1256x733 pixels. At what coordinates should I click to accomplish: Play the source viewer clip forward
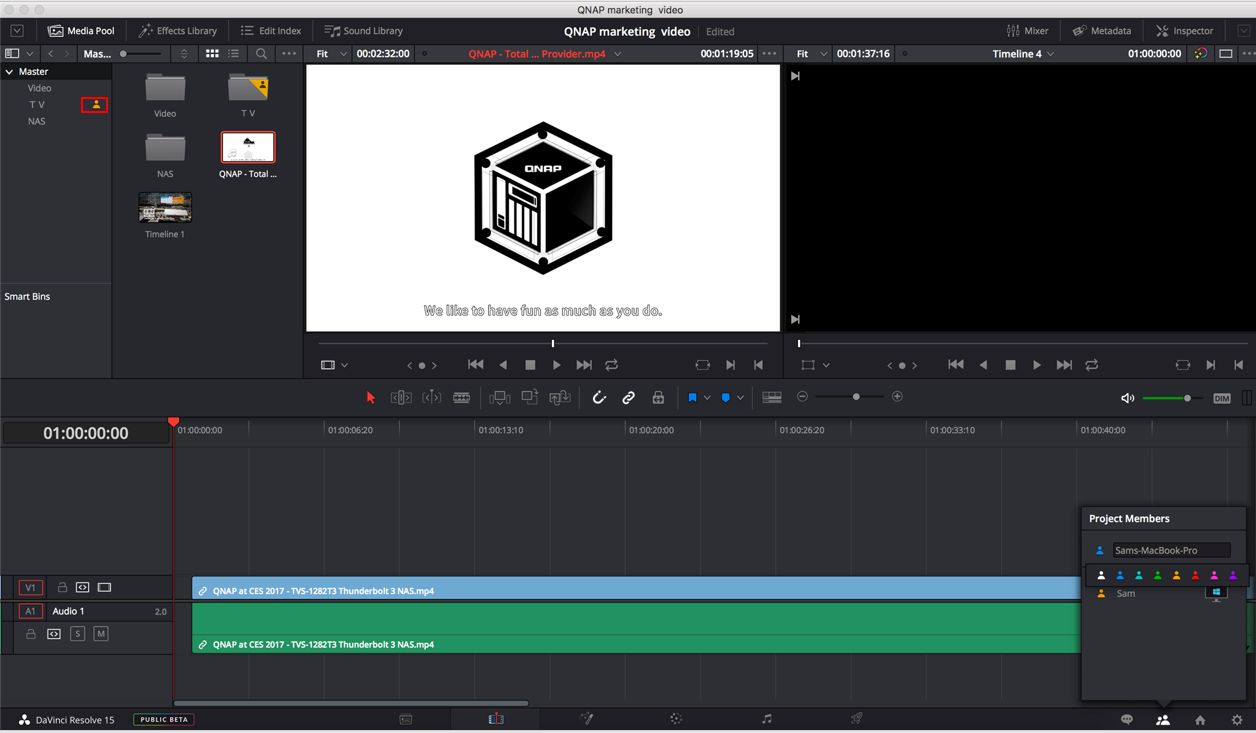[x=557, y=365]
